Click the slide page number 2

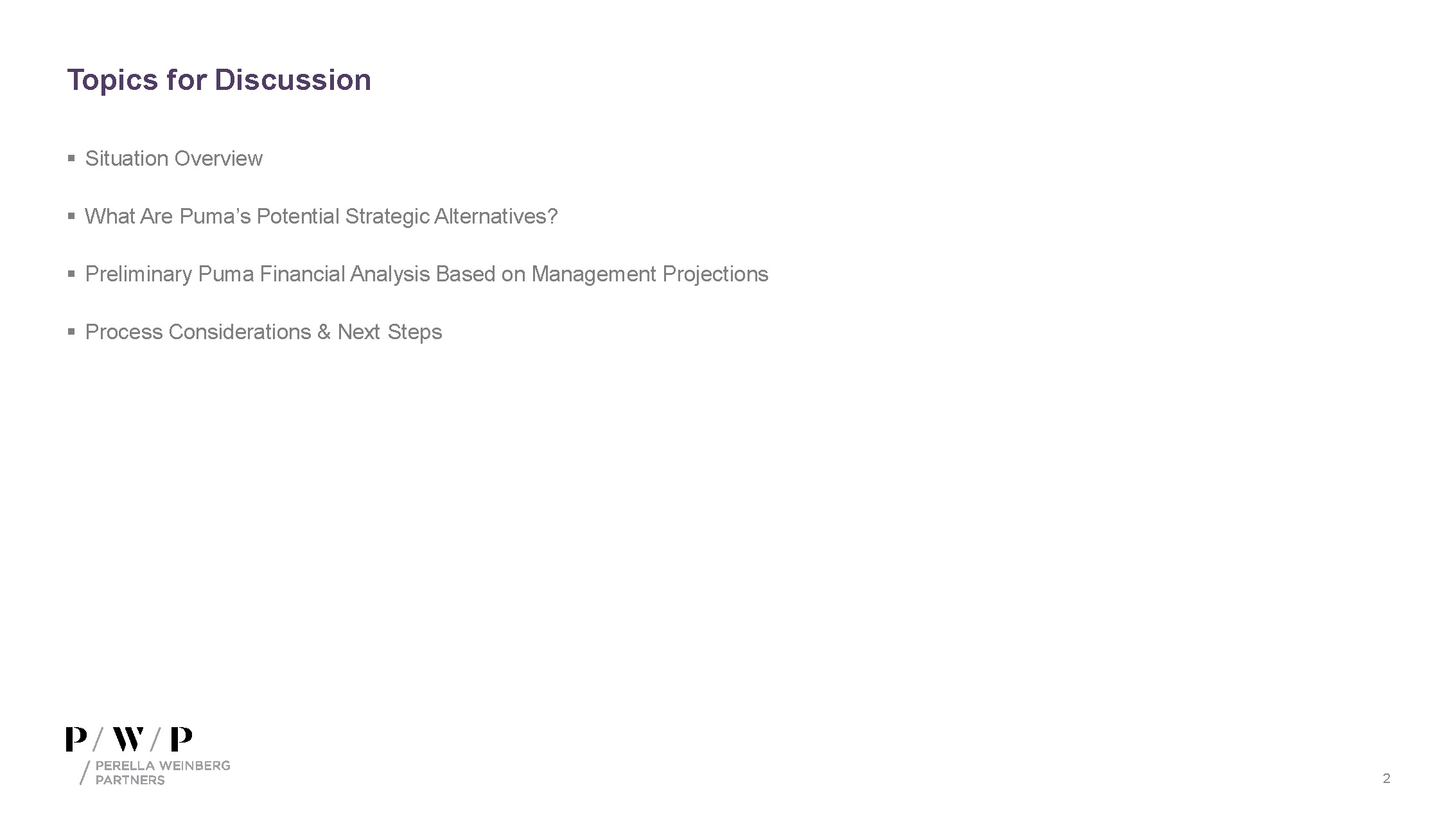click(x=1386, y=779)
